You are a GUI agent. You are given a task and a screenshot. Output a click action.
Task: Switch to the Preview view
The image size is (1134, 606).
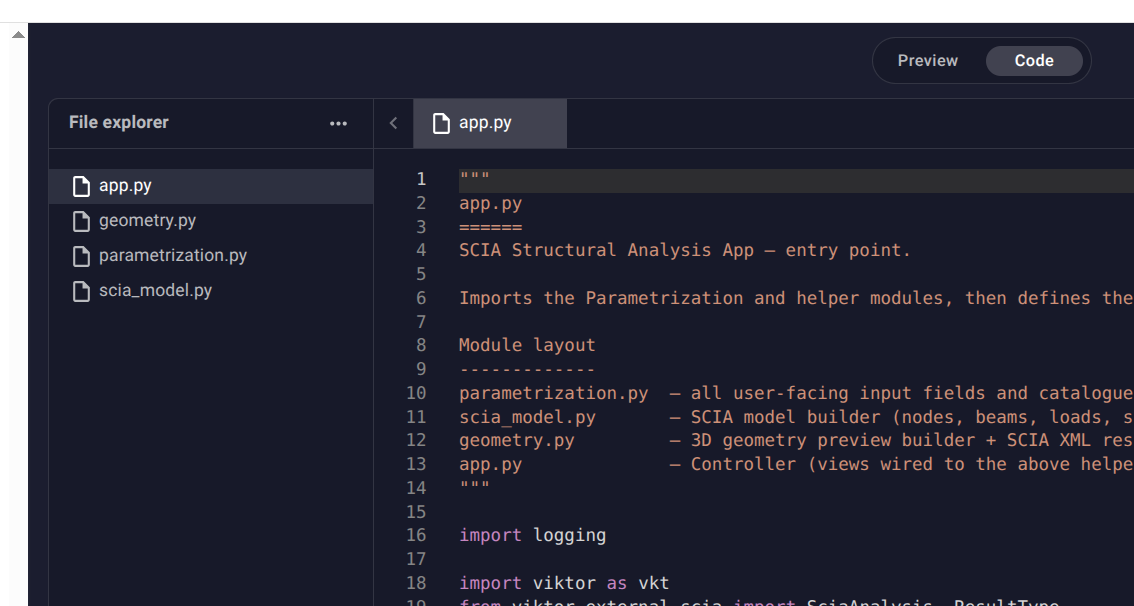[x=927, y=61]
